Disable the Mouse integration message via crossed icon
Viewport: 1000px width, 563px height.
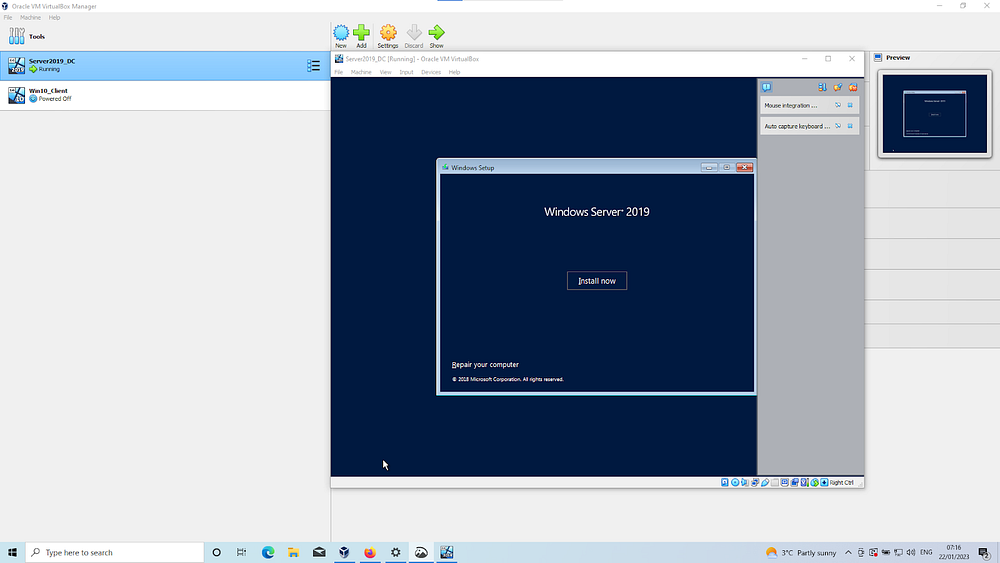[x=838, y=105]
